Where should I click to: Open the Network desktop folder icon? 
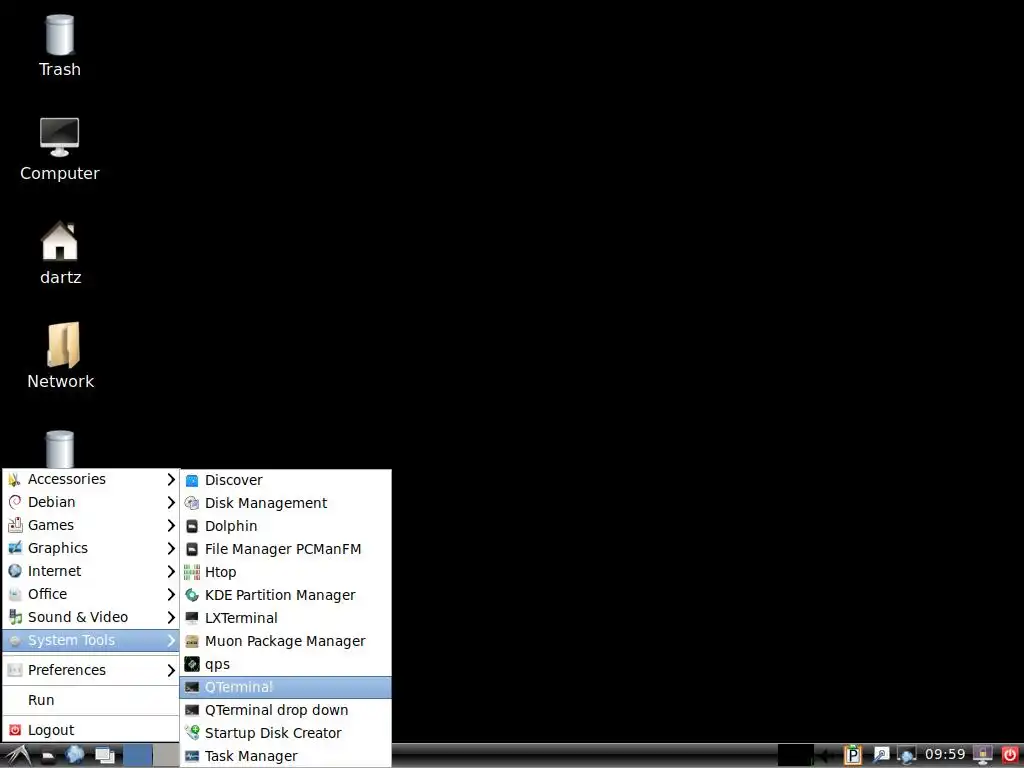pos(61,356)
